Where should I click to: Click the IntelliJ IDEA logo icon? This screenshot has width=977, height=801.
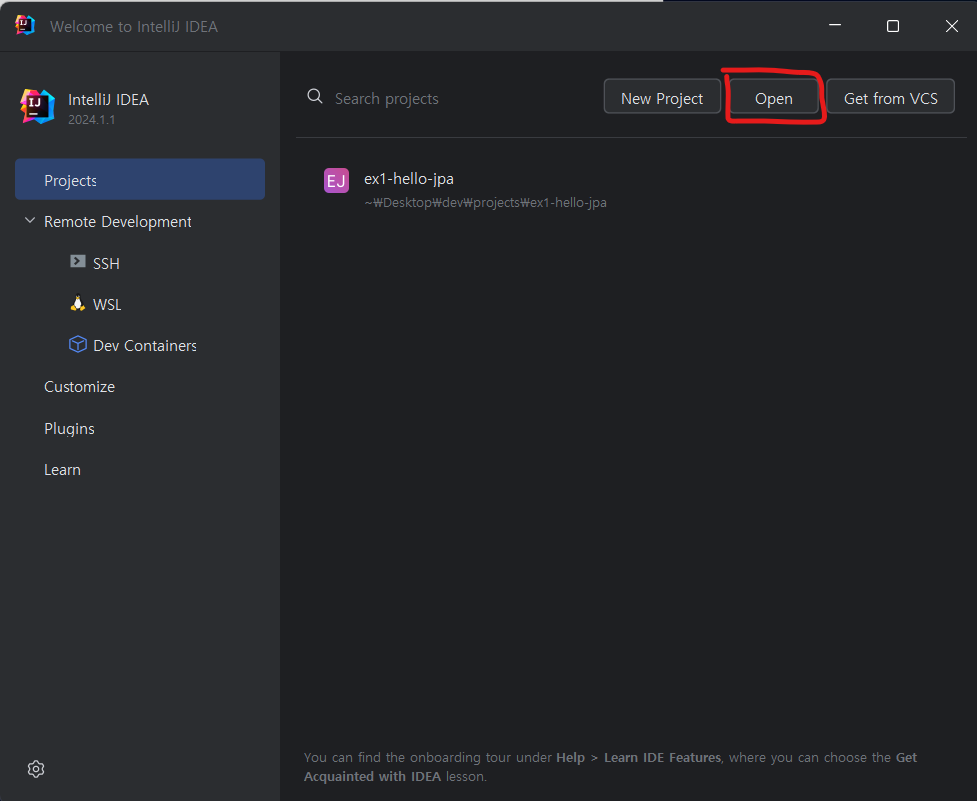coord(37,107)
